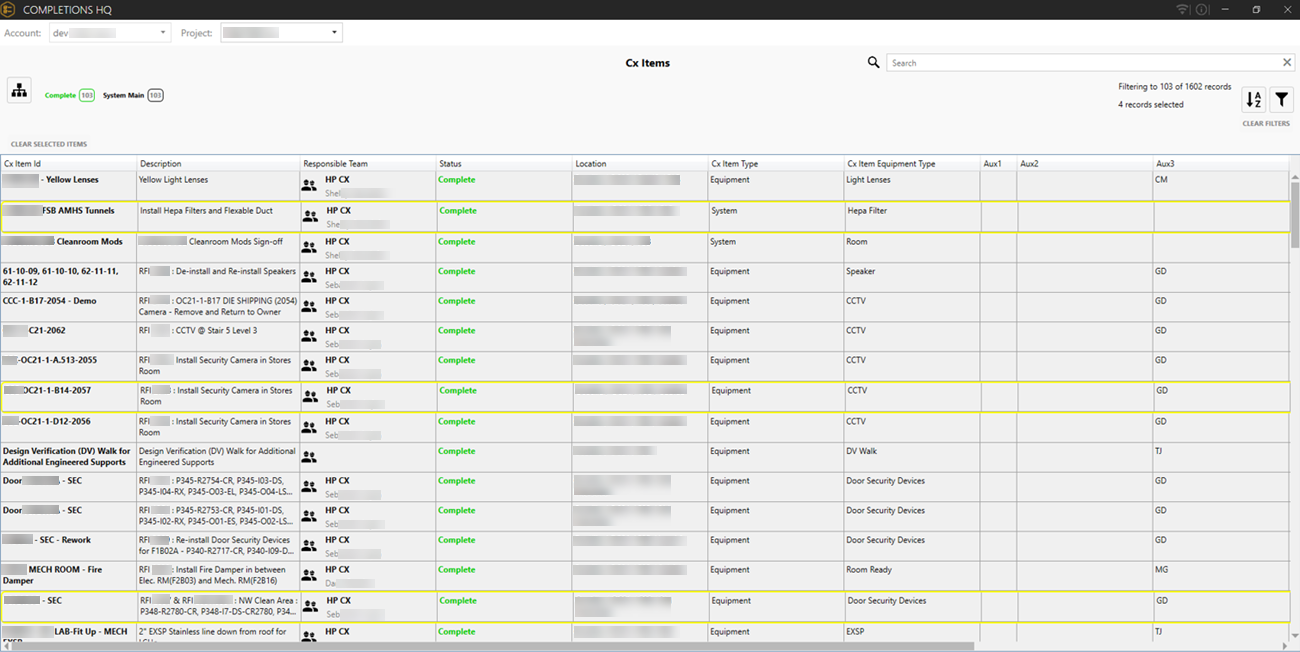
Task: Click the Clear Filters link
Action: [x=1265, y=124]
